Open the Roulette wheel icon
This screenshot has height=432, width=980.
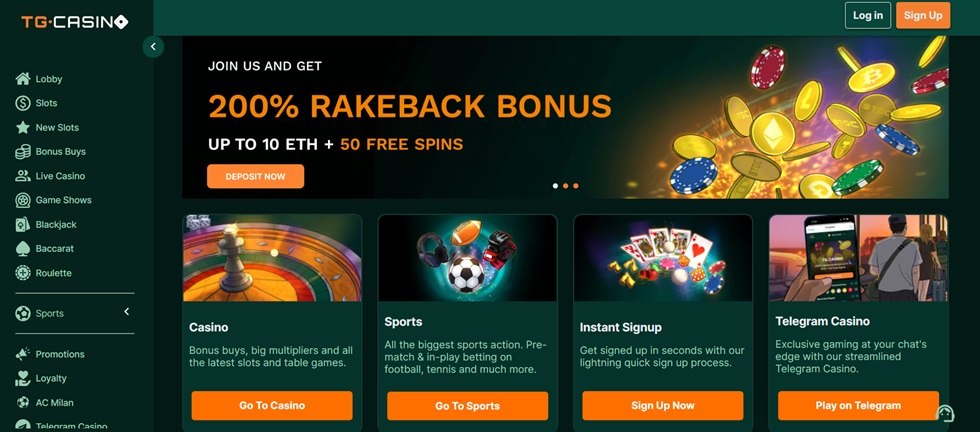(x=22, y=273)
